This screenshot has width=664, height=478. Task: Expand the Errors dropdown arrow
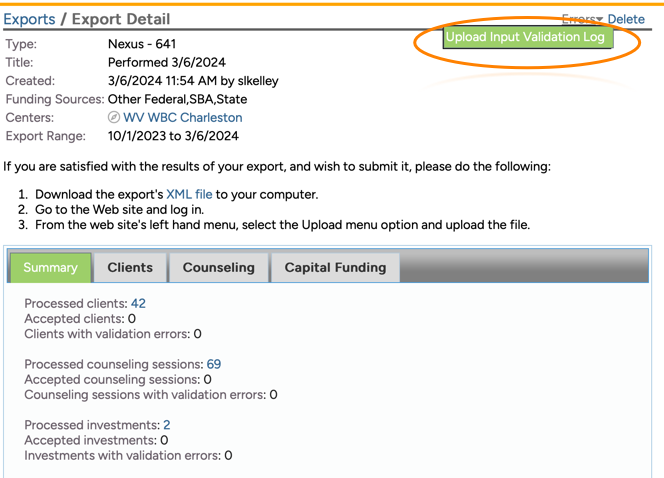click(599, 20)
